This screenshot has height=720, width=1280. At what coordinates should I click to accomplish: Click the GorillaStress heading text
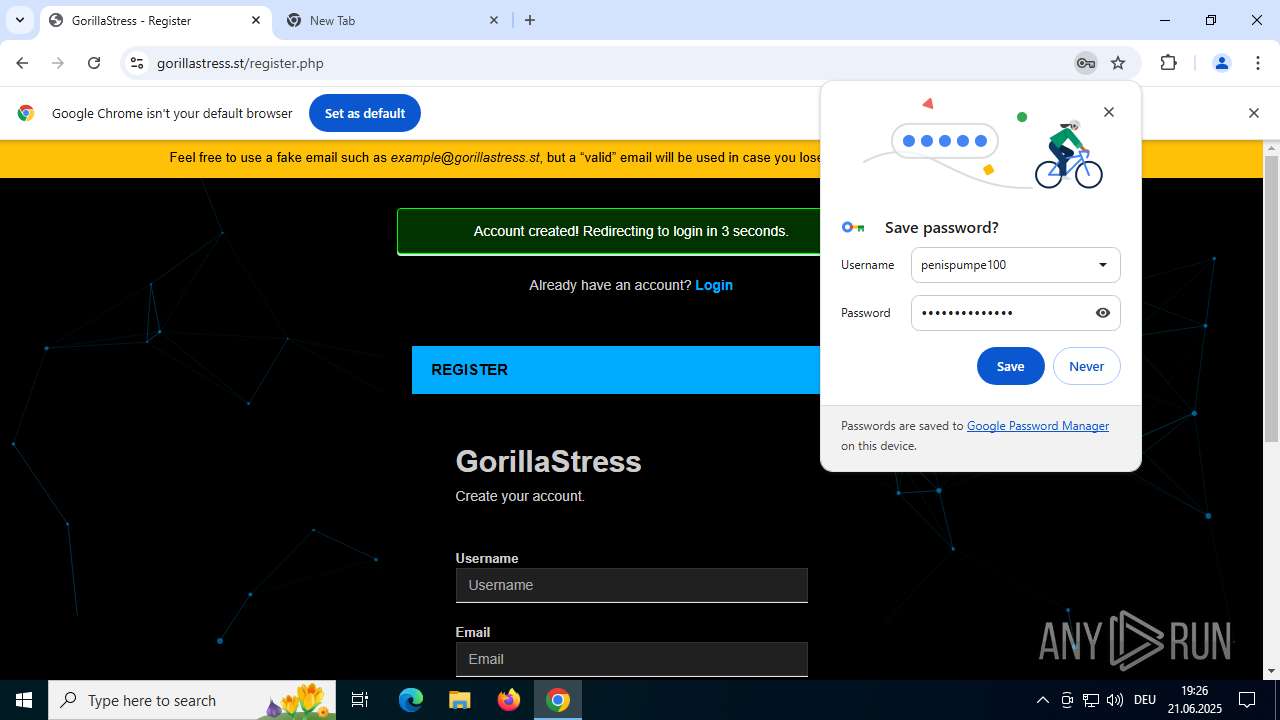pos(548,461)
